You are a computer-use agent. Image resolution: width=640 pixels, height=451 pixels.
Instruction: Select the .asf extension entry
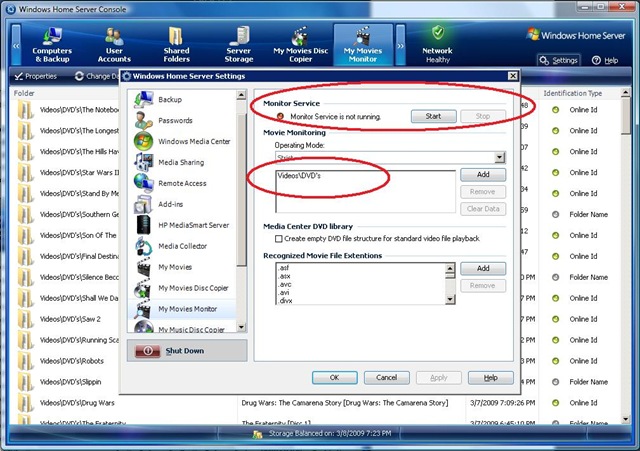point(284,268)
